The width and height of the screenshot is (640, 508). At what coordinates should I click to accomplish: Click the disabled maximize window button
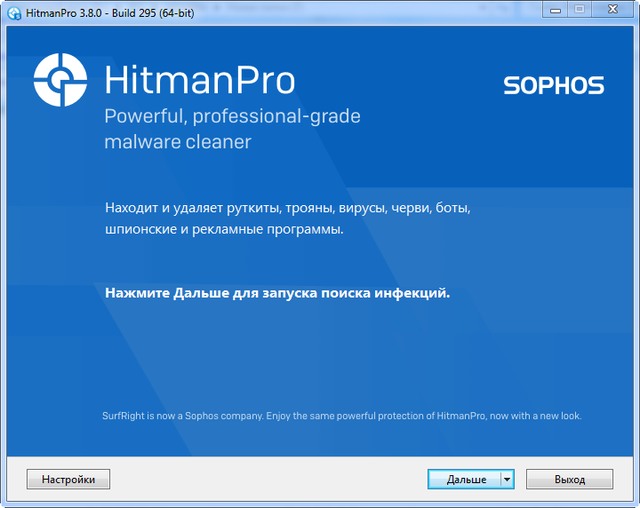tap(580, 10)
